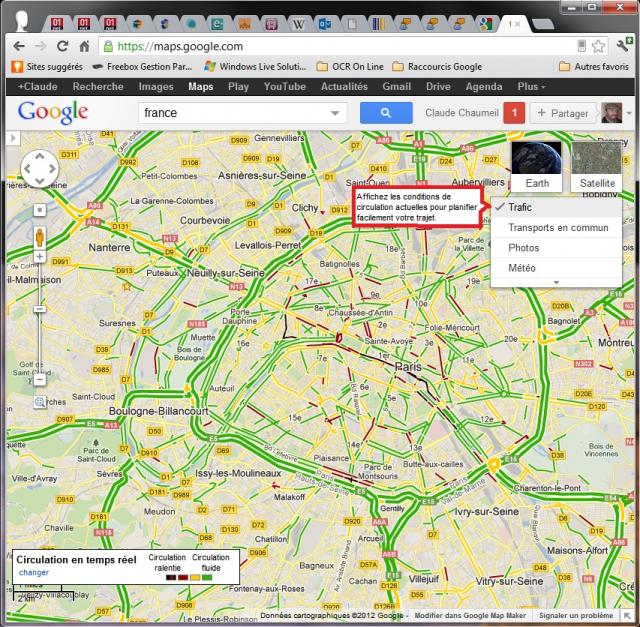
Task: Open the red notifications badge showing 1
Action: [514, 113]
